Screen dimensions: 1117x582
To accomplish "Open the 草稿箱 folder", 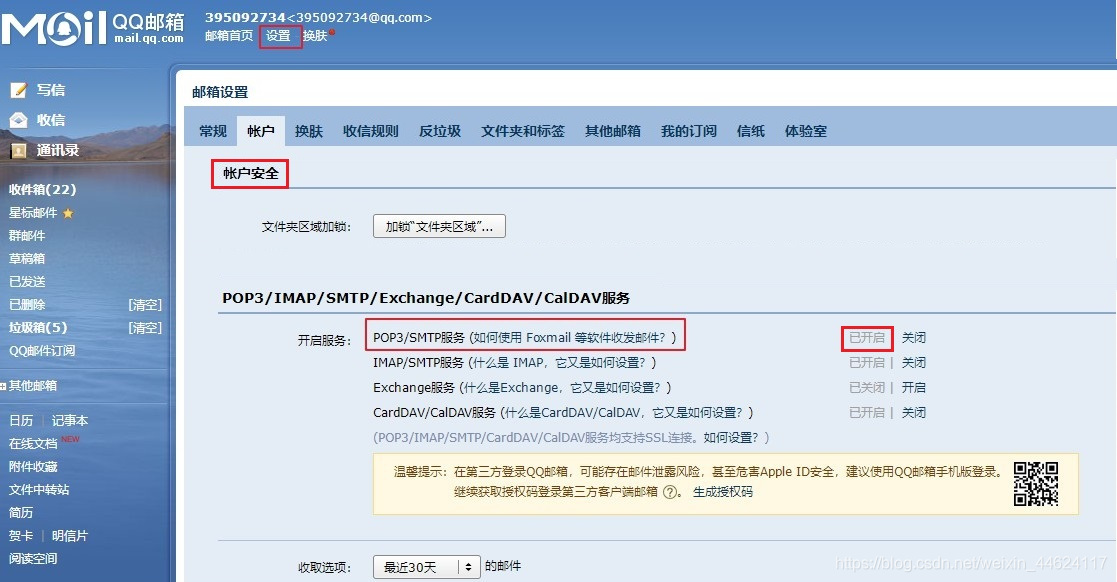I will (x=27, y=259).
